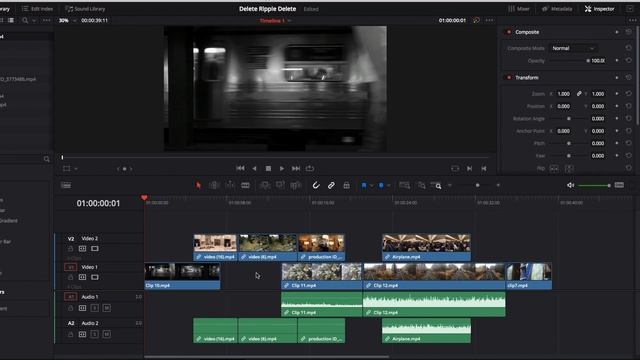Viewport: 640px width, 360px height.
Task: Open the Flag color dropdown arrow
Action: (x=371, y=186)
